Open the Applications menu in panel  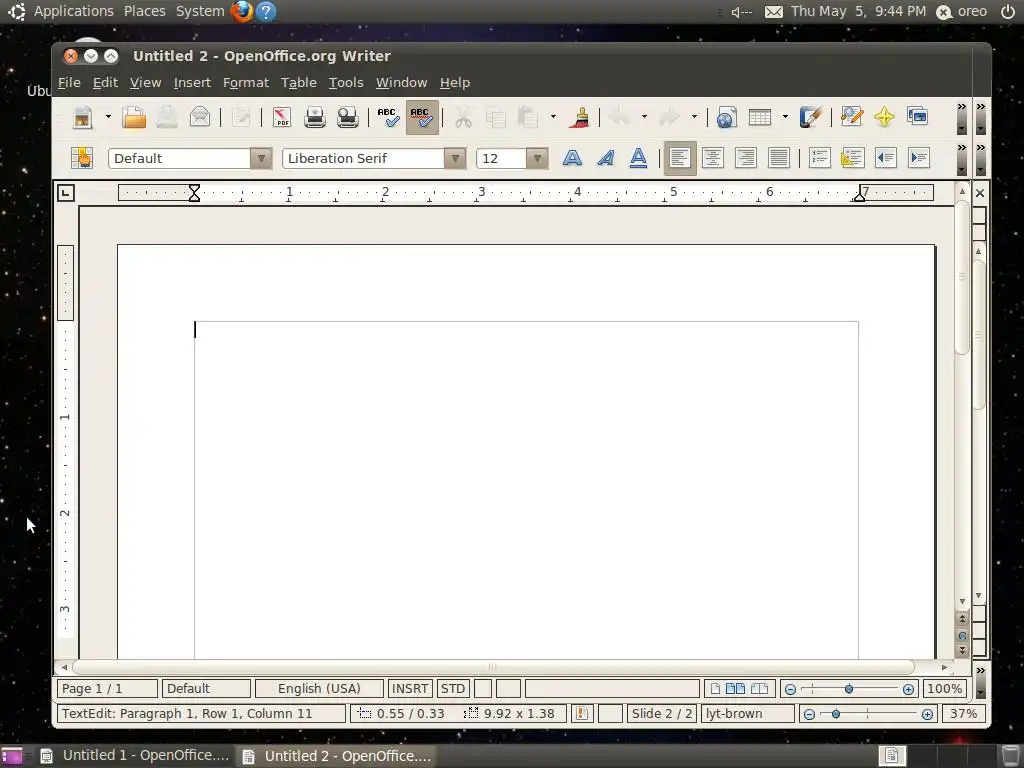click(74, 11)
